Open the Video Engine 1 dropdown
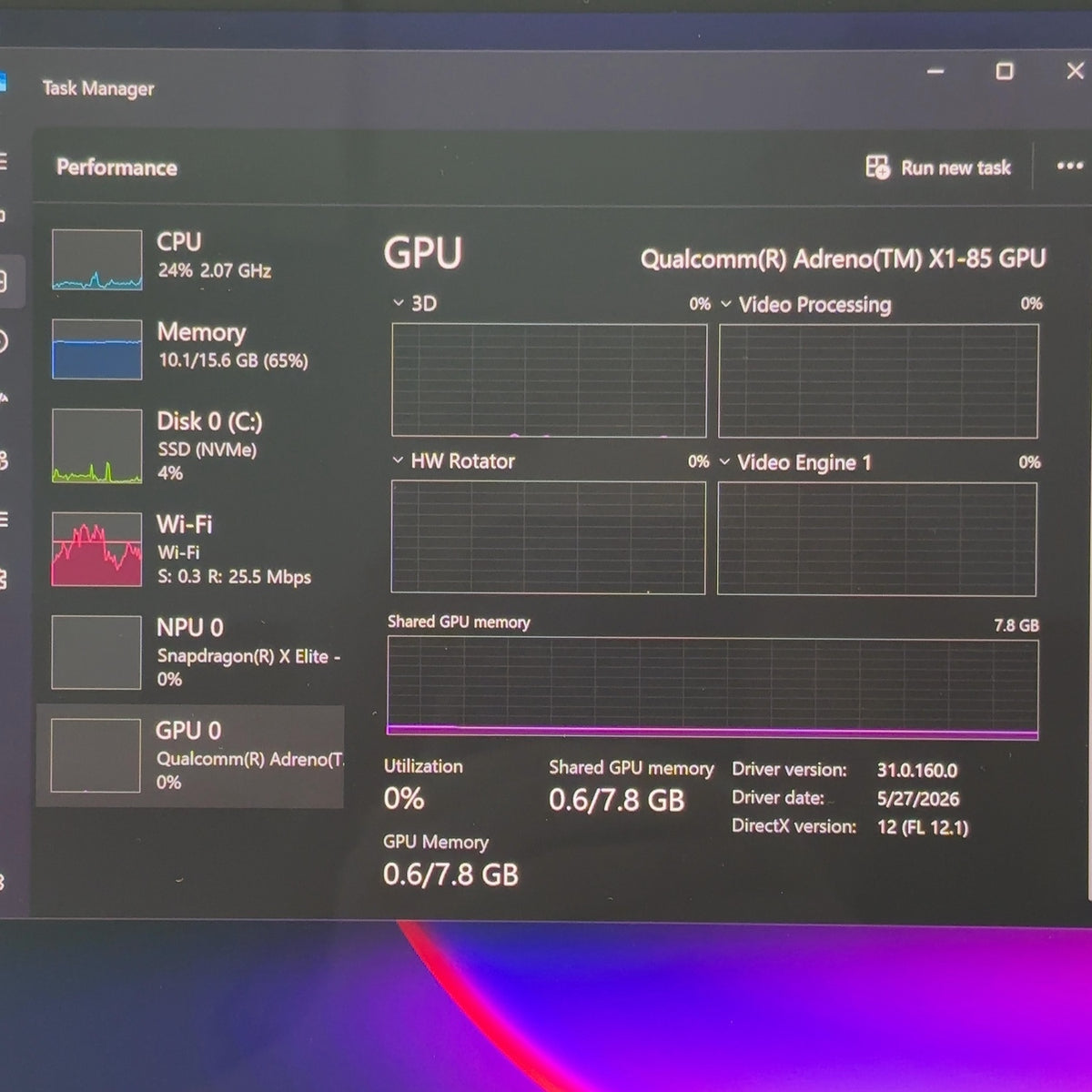 724,462
